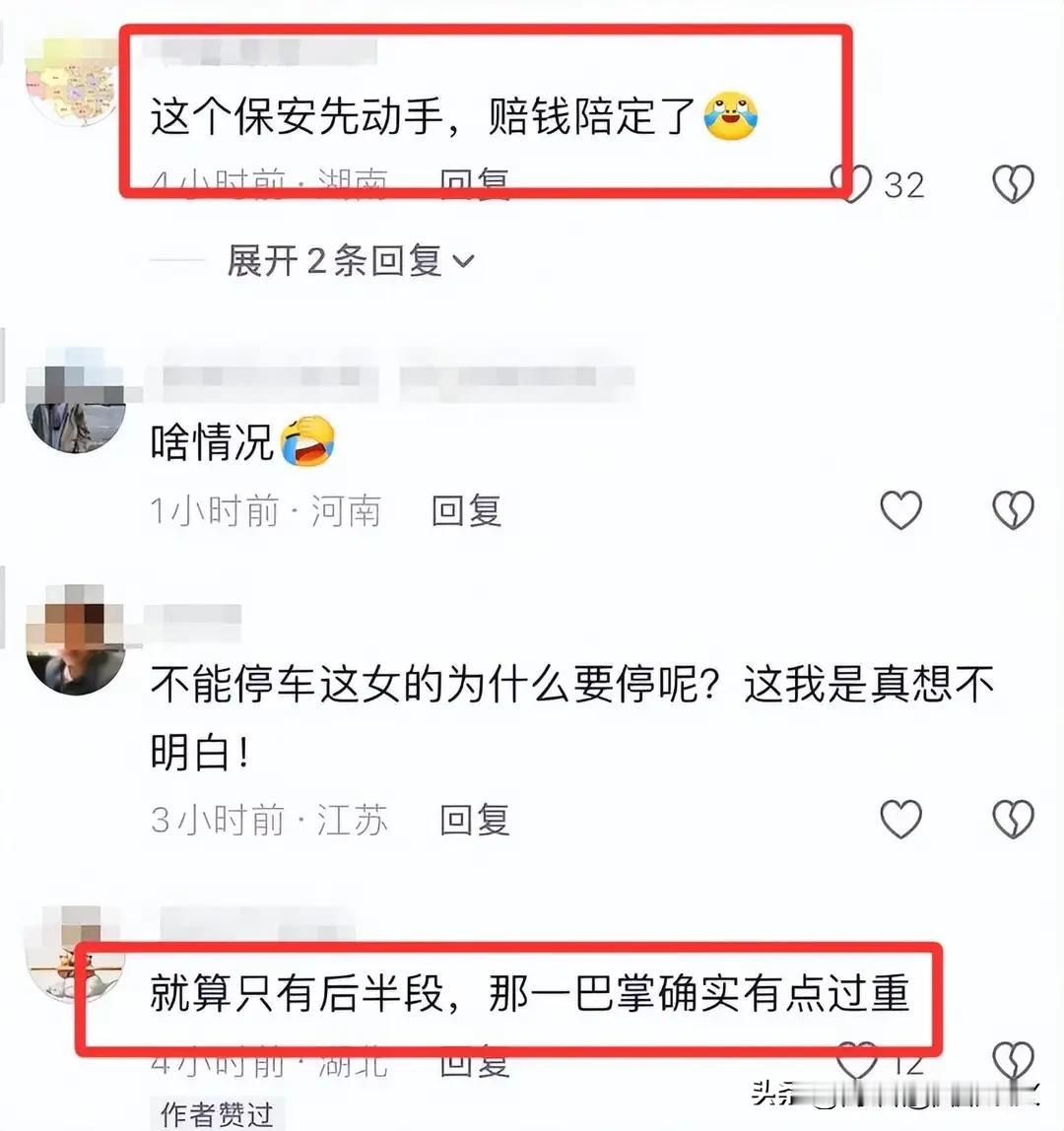Dislike the 啥情况 comment from 河南

(1014, 510)
